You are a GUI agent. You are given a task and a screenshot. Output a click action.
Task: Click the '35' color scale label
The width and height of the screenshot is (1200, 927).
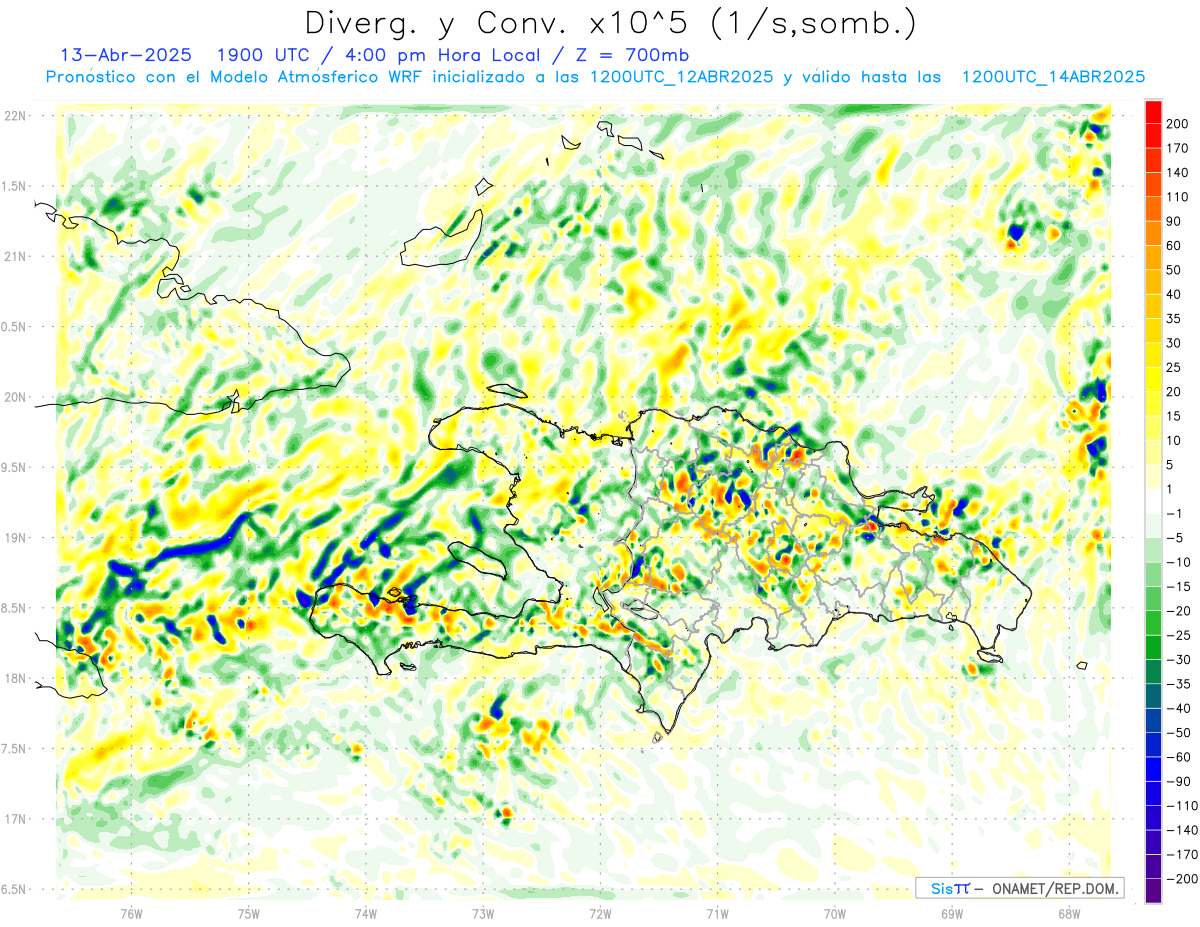(1174, 319)
